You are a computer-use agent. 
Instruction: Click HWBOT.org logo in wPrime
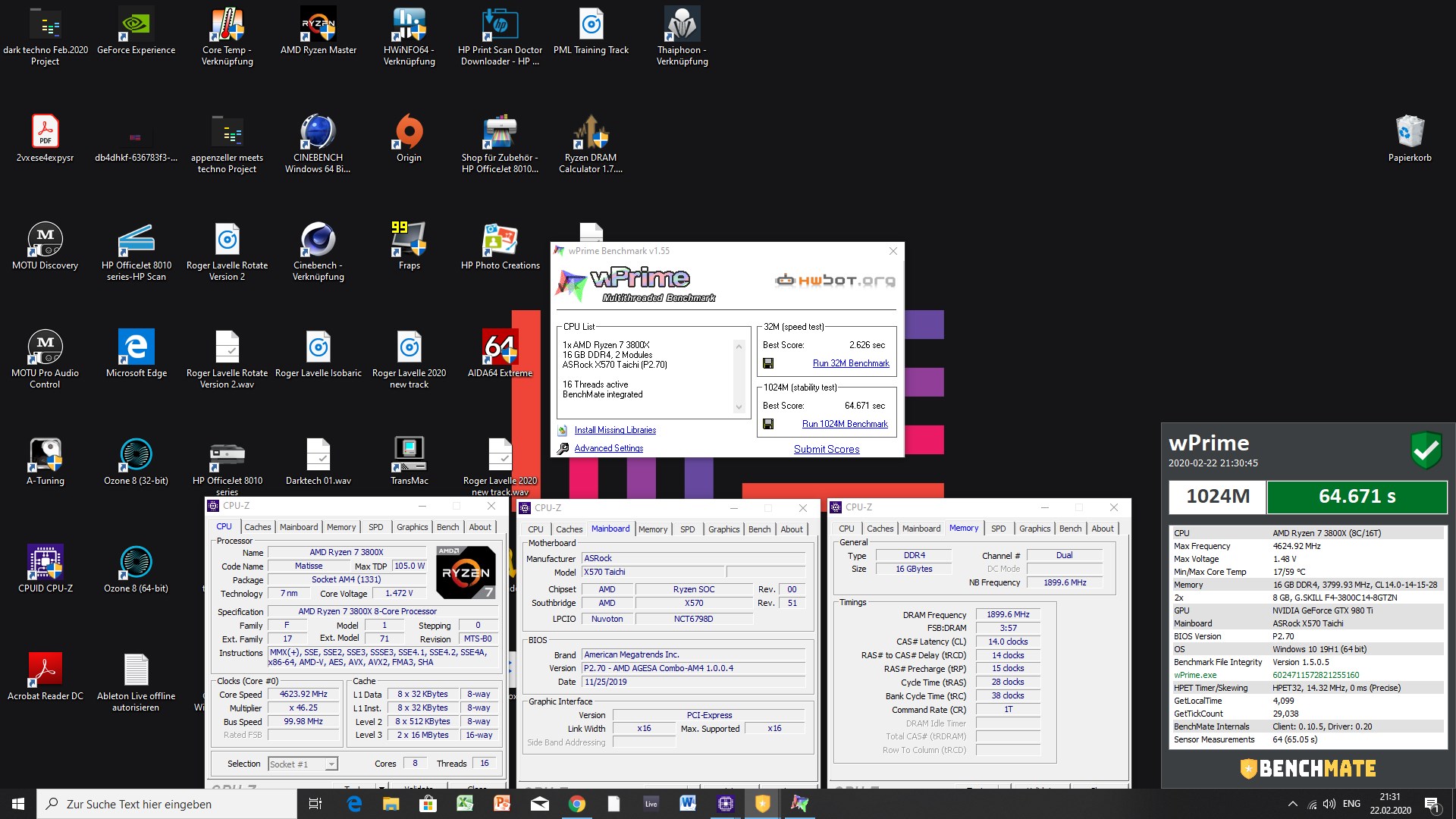(835, 281)
